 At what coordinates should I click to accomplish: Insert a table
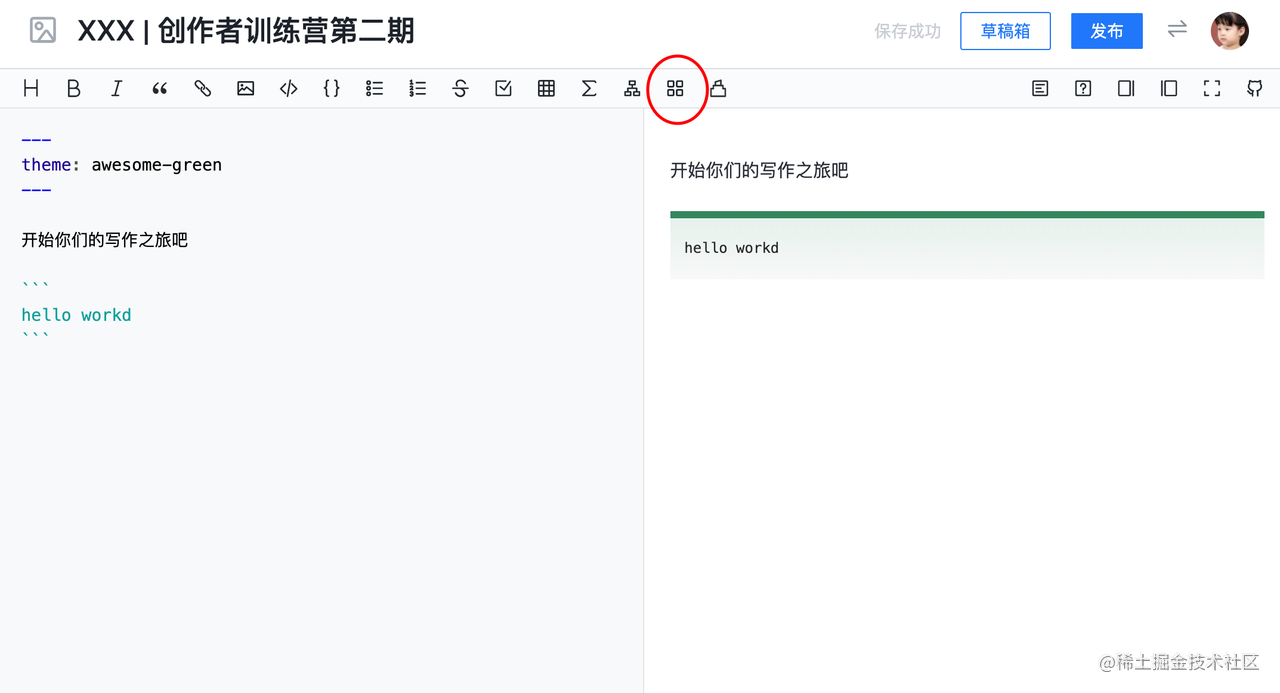tap(547, 89)
